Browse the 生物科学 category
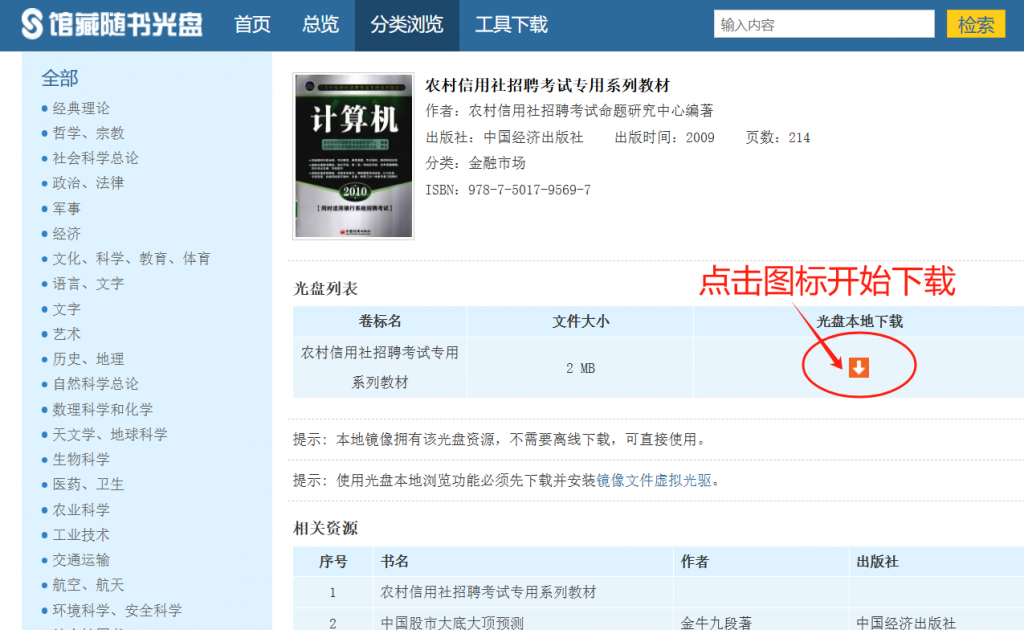Image resolution: width=1024 pixels, height=630 pixels. [x=81, y=460]
